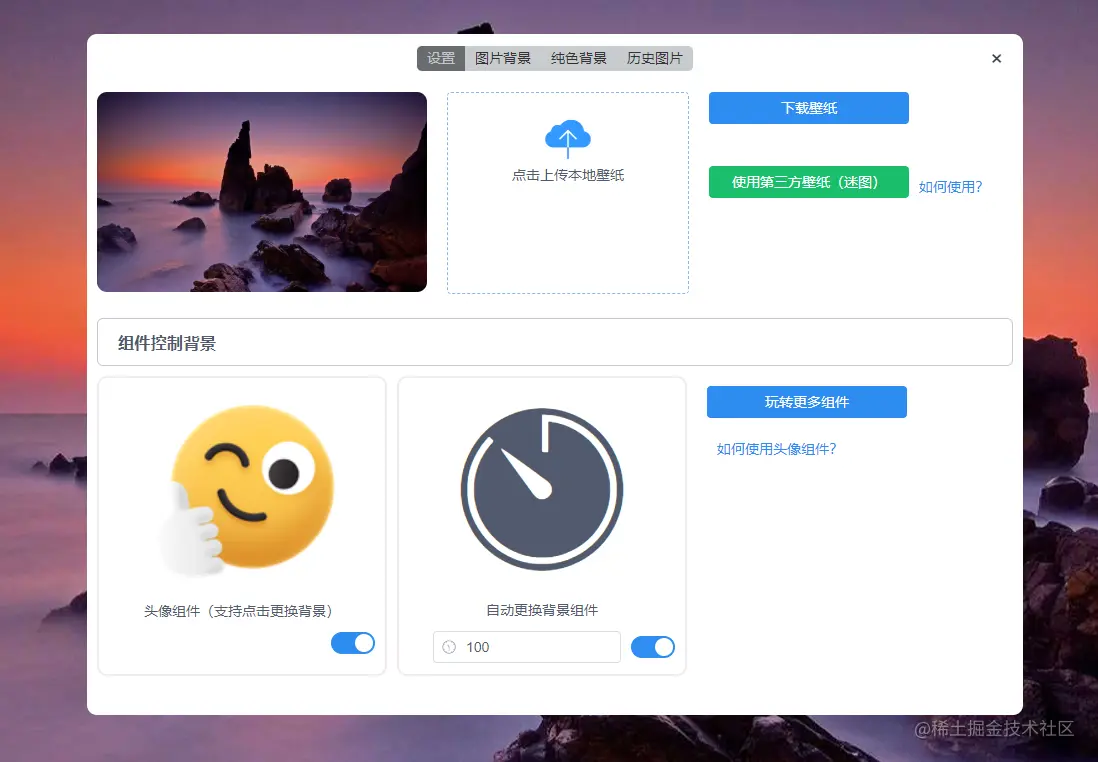Click the current wallpaper preview thumbnail
The image size is (1098, 762).
click(x=261, y=192)
